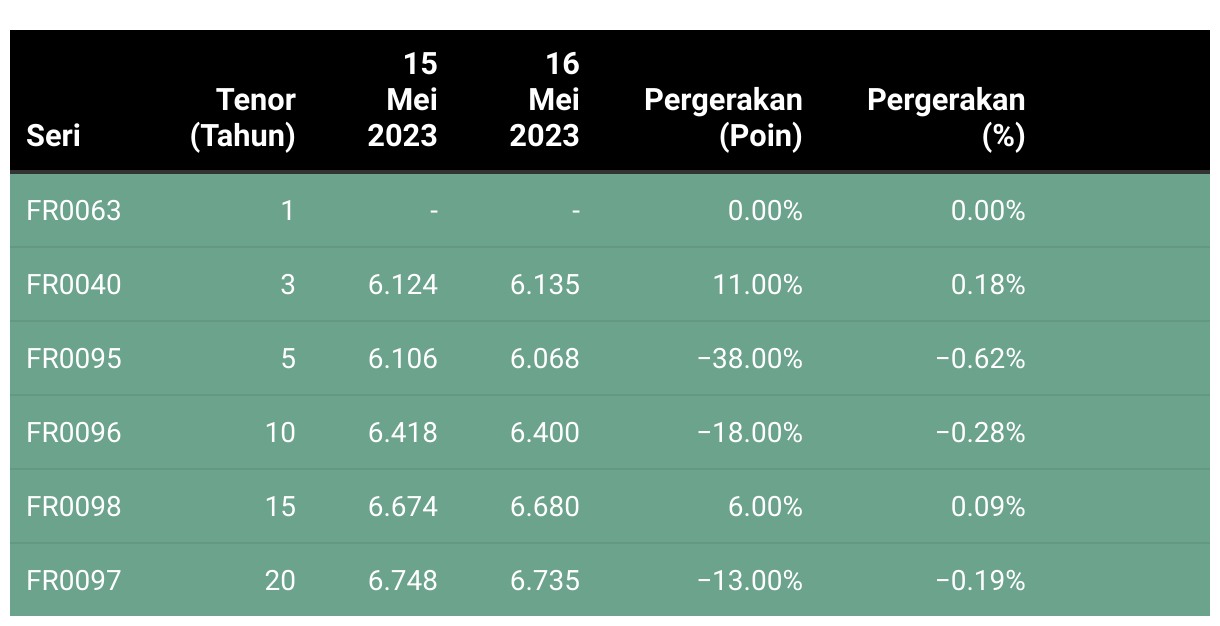The image size is (1220, 626).
Task: Select the −13.00% movement cell
Action: pos(750,580)
